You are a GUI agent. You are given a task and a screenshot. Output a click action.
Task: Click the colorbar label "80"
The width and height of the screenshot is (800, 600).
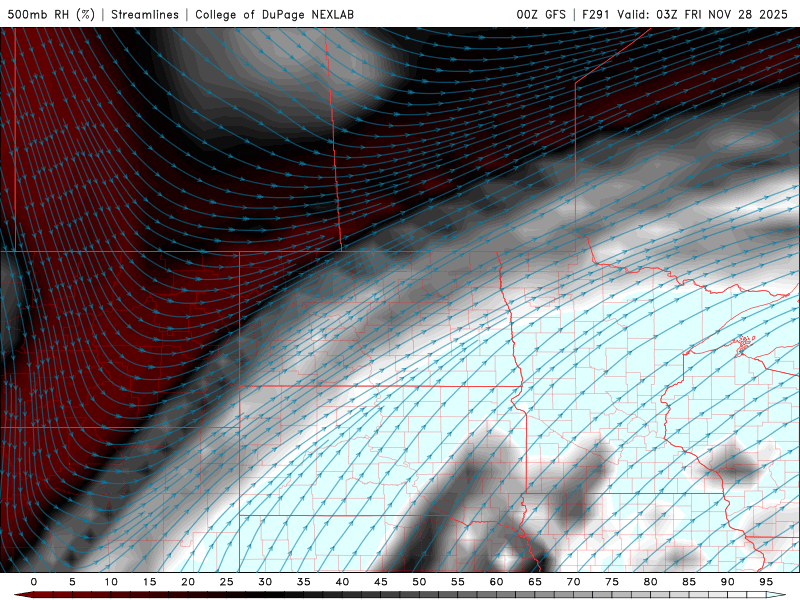coord(651,582)
